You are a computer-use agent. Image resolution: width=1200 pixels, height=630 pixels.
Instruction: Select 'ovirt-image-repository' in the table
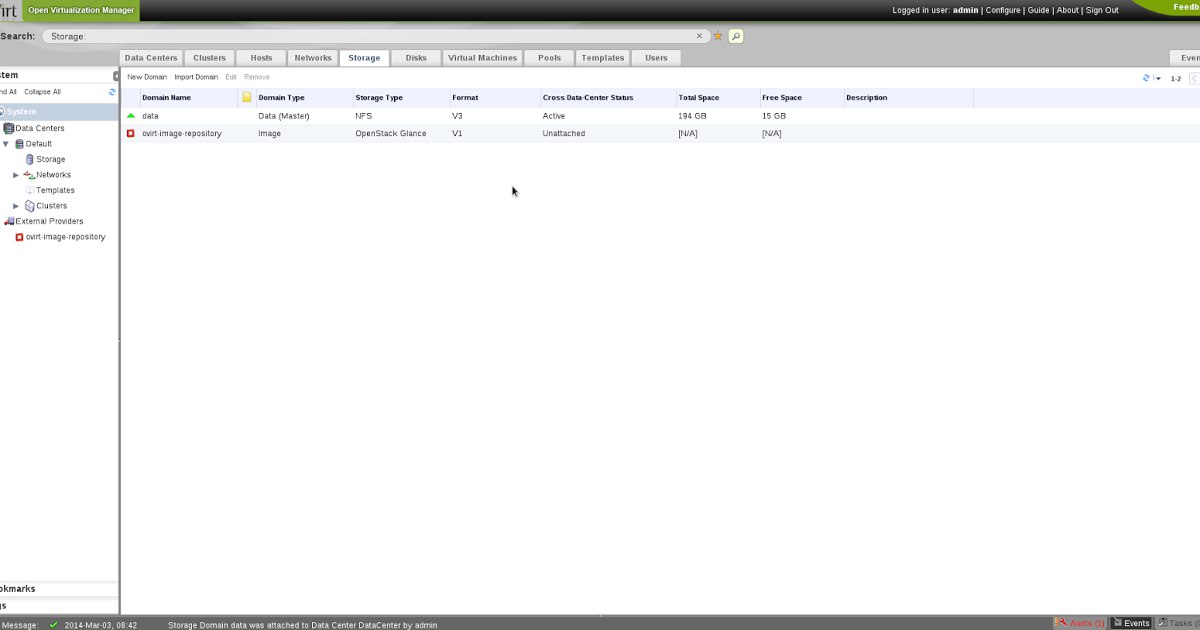[x=182, y=133]
